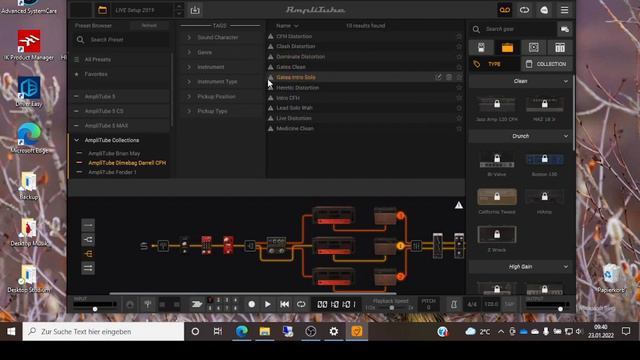This screenshot has width=640, height=360.
Task: Favorite the Clash Distortion preset star
Action: click(459, 46)
